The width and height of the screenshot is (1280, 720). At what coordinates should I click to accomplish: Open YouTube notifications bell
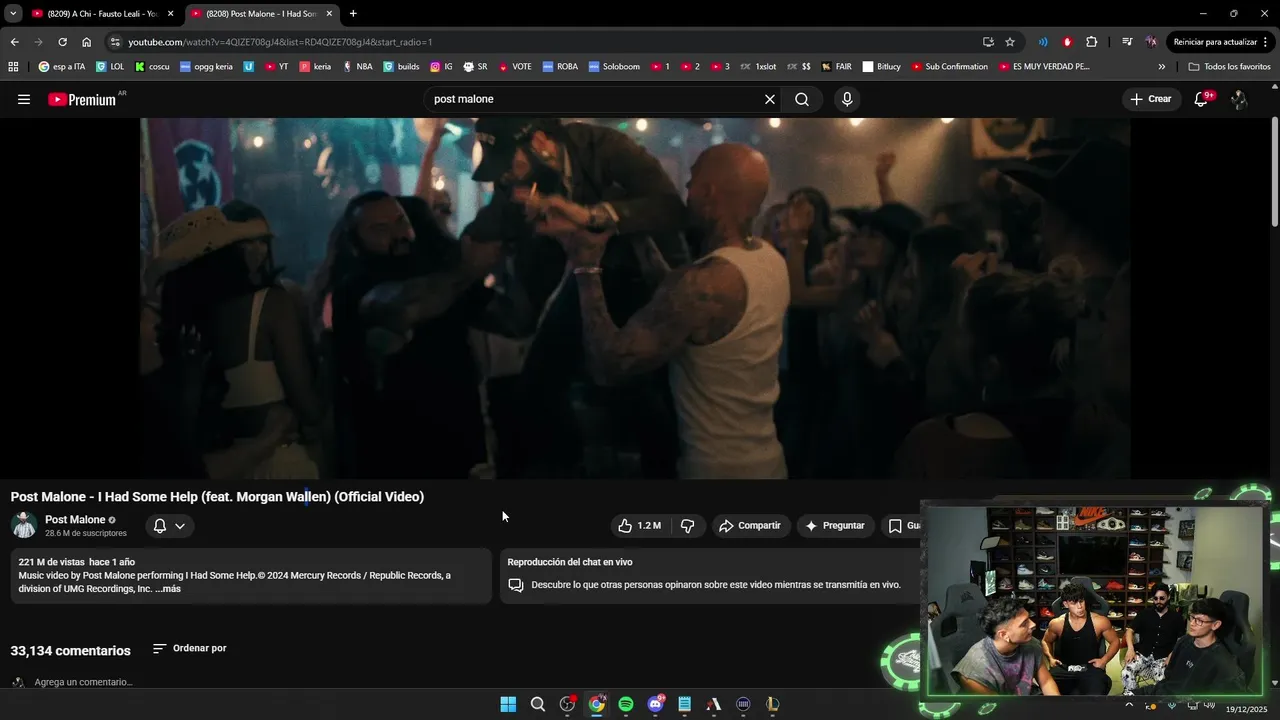pos(1201,99)
